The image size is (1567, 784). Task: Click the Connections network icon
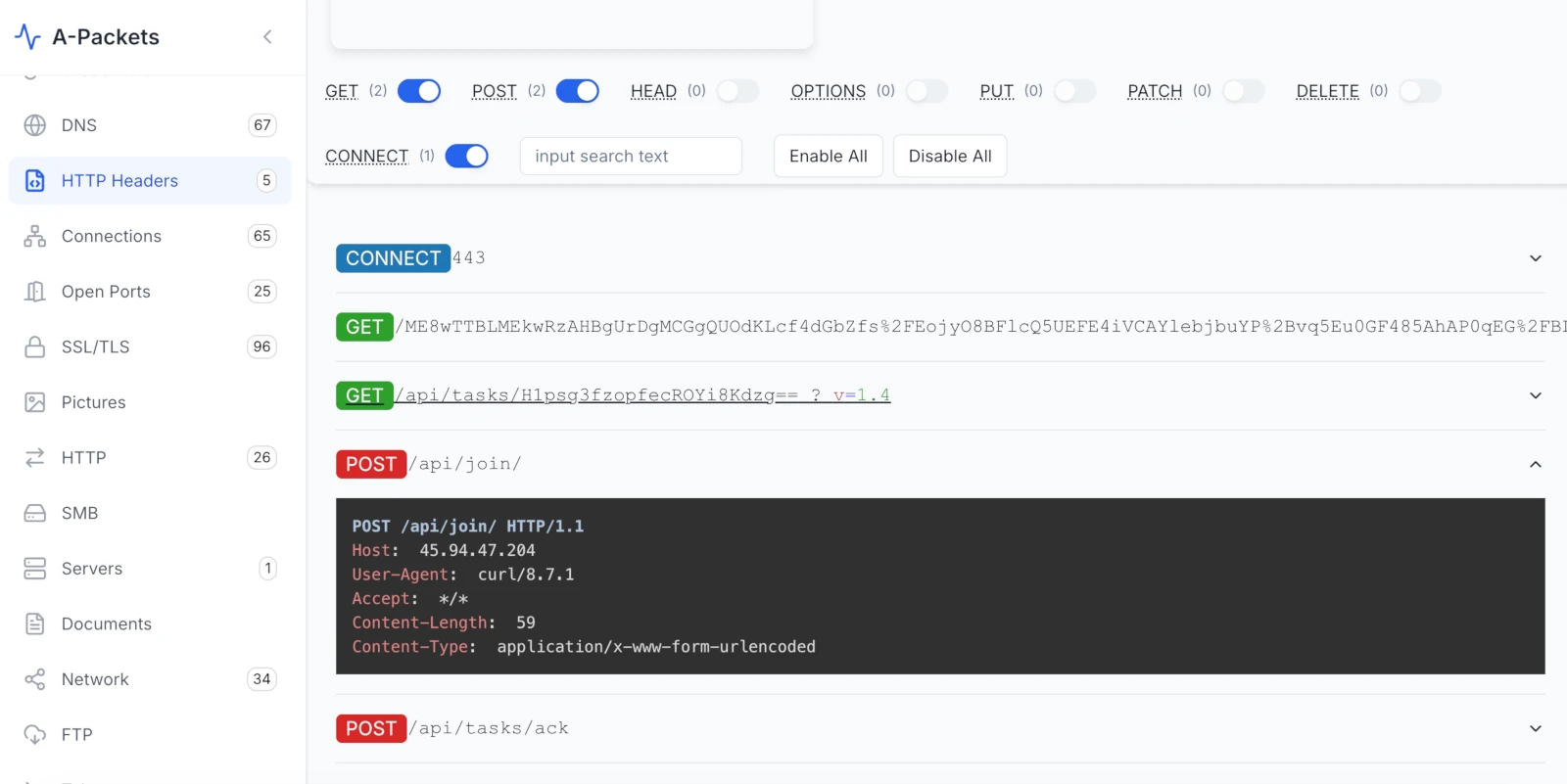(35, 236)
